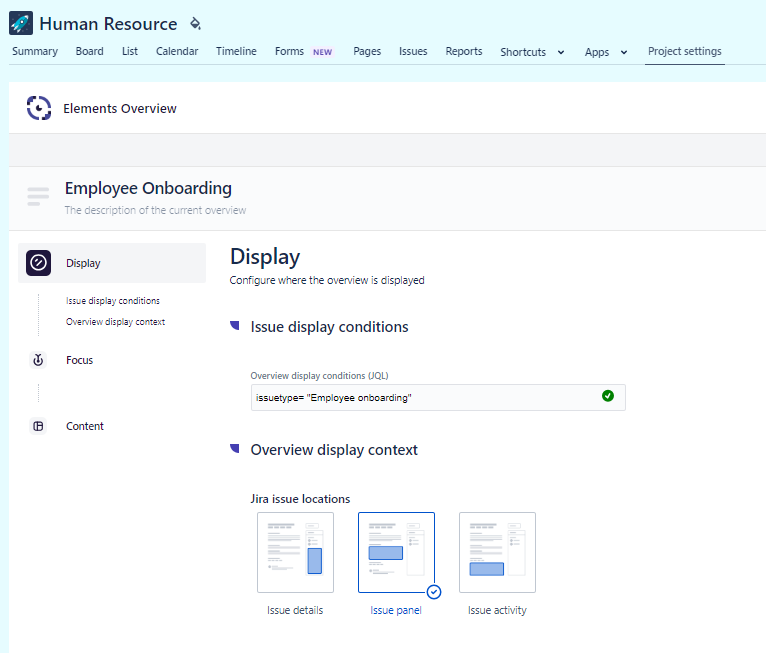Click the Content icon in sidebar

[38, 426]
